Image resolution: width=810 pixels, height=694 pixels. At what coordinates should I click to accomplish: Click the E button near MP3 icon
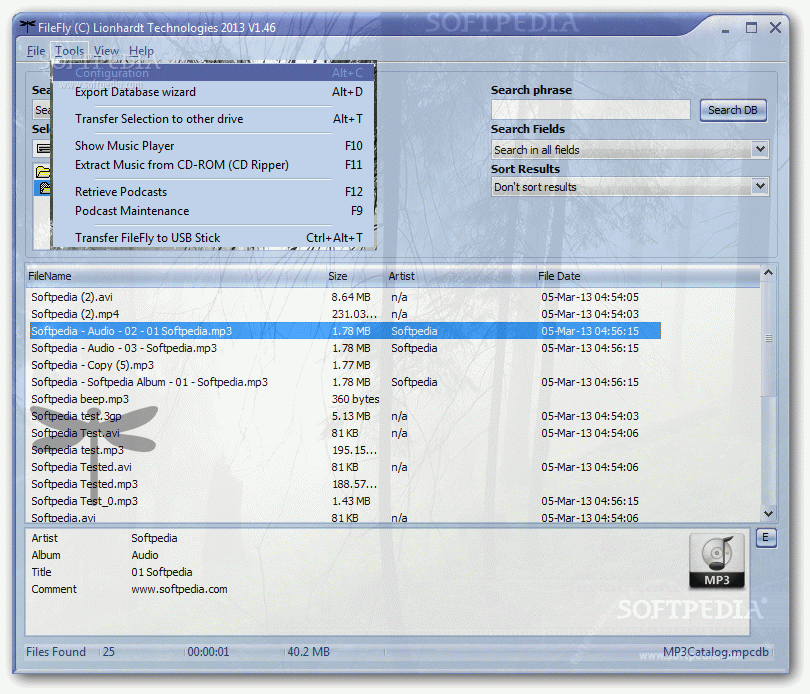(766, 537)
